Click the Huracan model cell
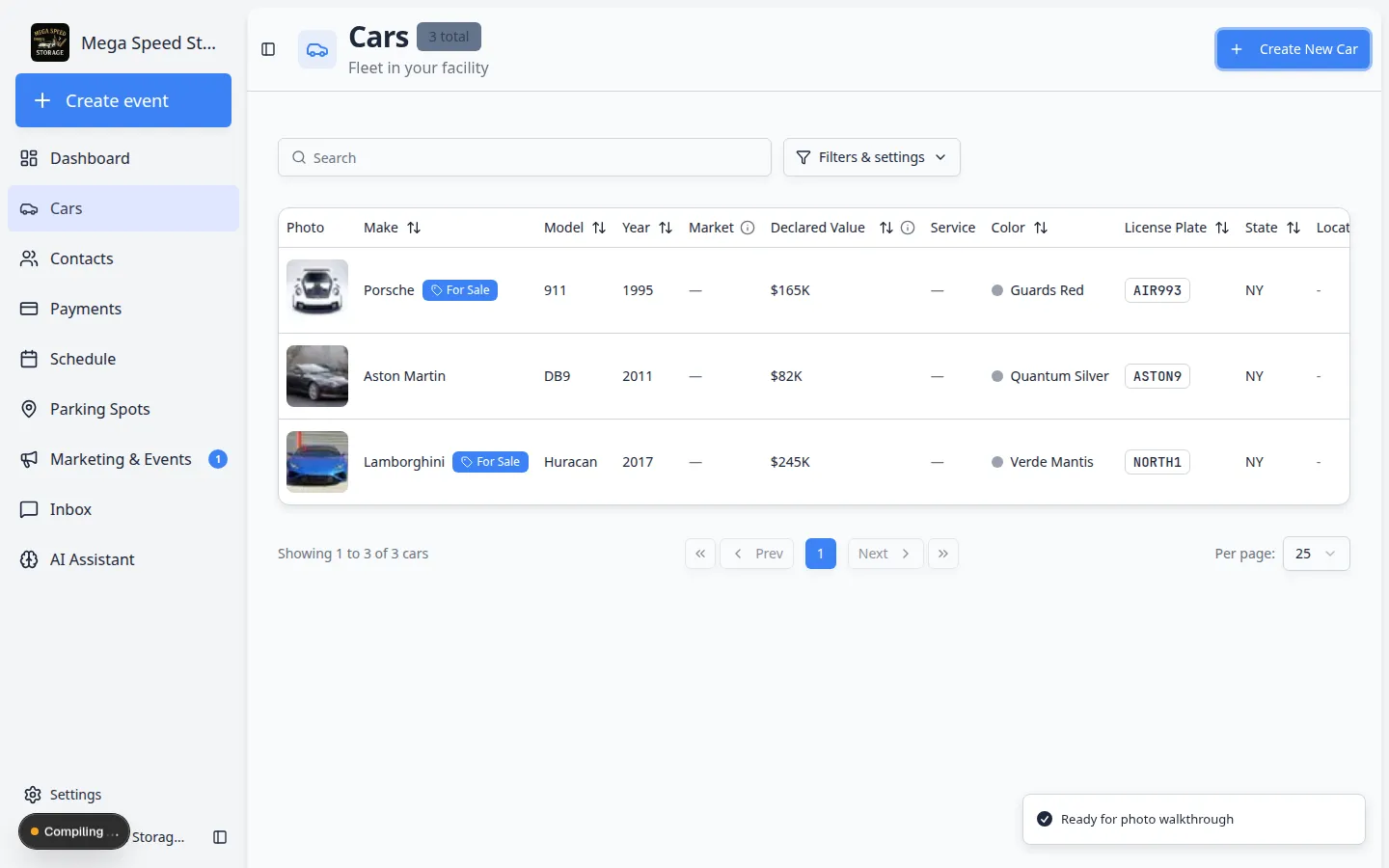This screenshot has width=1389, height=868. 571,462
